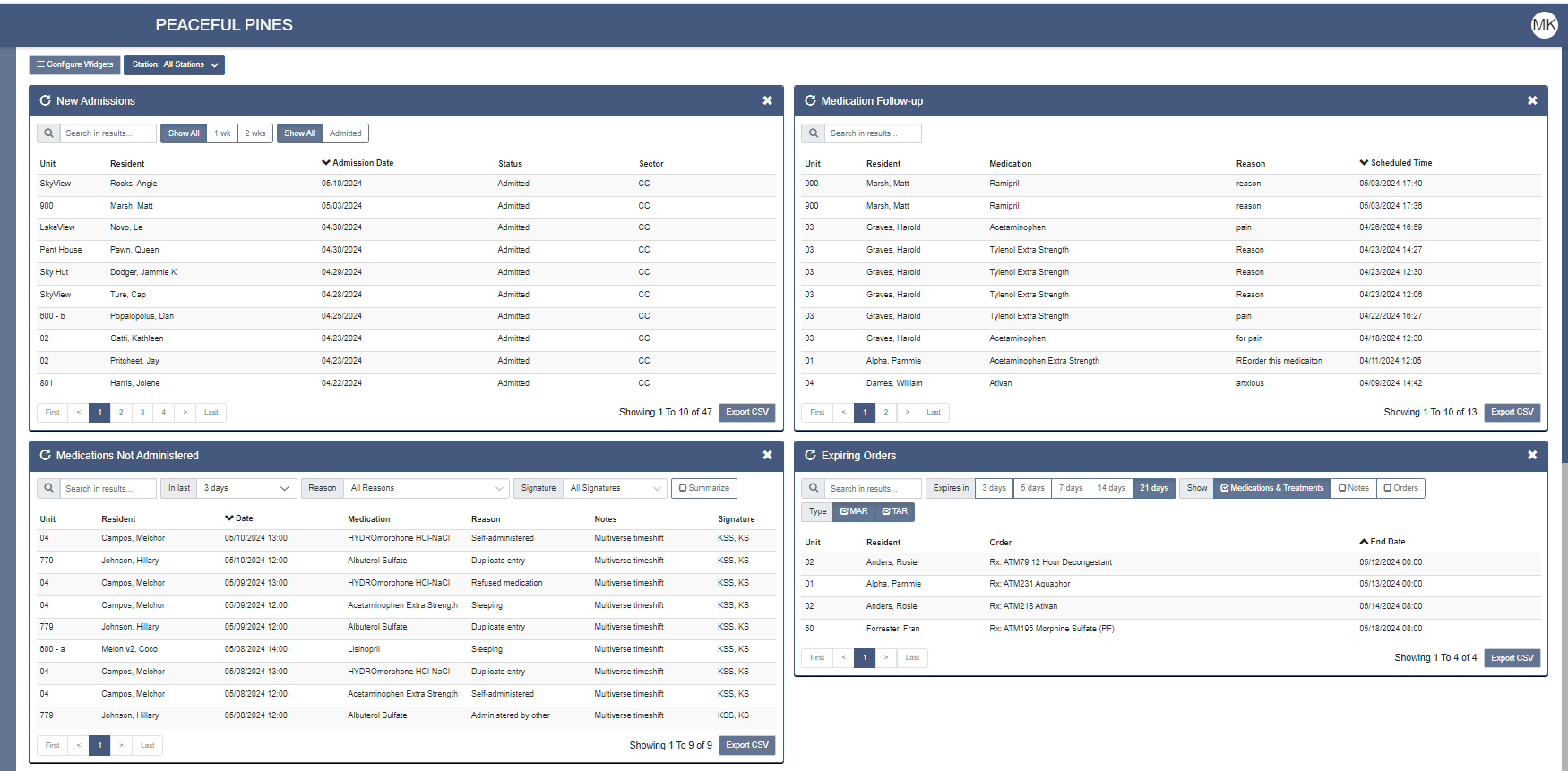Toggle the TAR type checkbox
This screenshot has height=771, width=1568.
pyautogui.click(x=894, y=511)
